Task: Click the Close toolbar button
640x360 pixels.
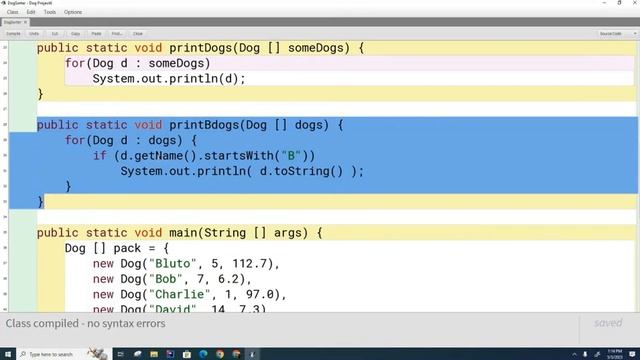Action: tap(138, 33)
